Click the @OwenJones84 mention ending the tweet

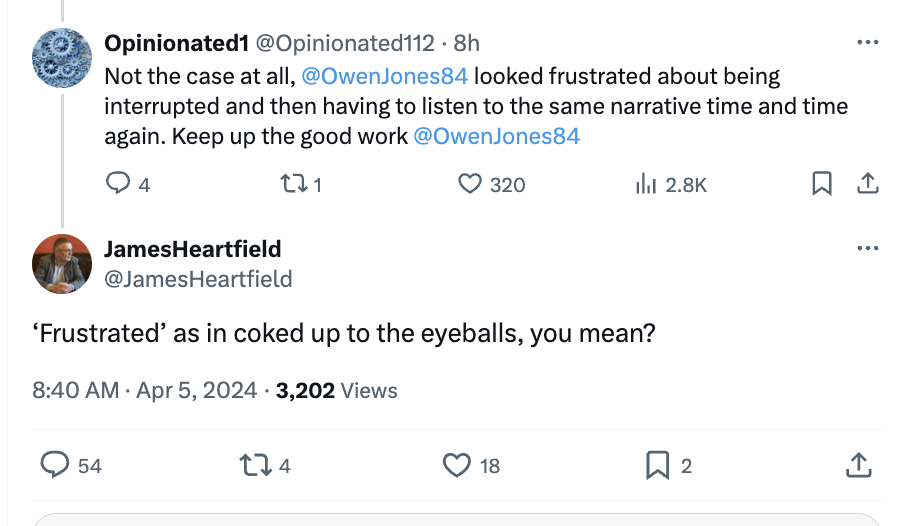click(496, 136)
